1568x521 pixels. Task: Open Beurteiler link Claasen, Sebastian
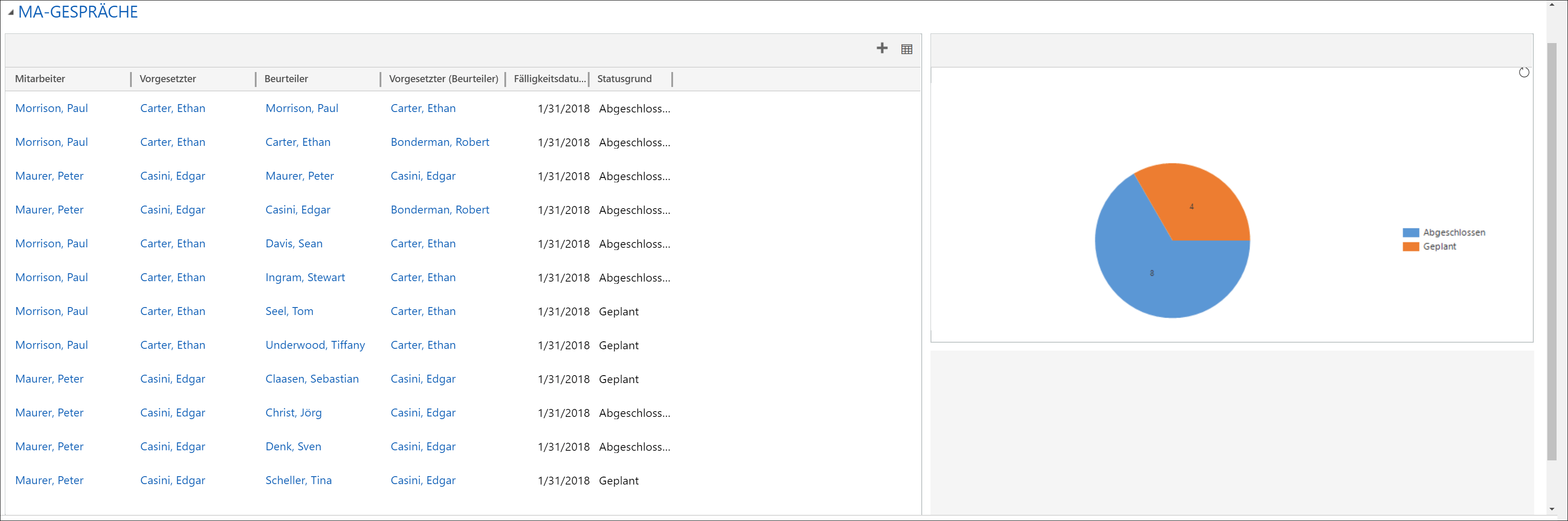312,379
